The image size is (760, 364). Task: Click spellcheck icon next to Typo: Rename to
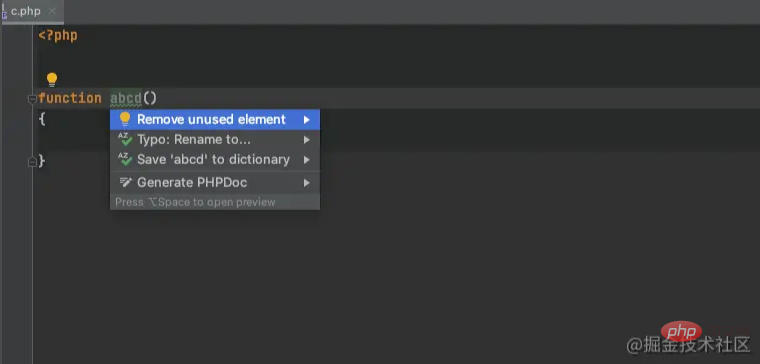tap(125, 140)
